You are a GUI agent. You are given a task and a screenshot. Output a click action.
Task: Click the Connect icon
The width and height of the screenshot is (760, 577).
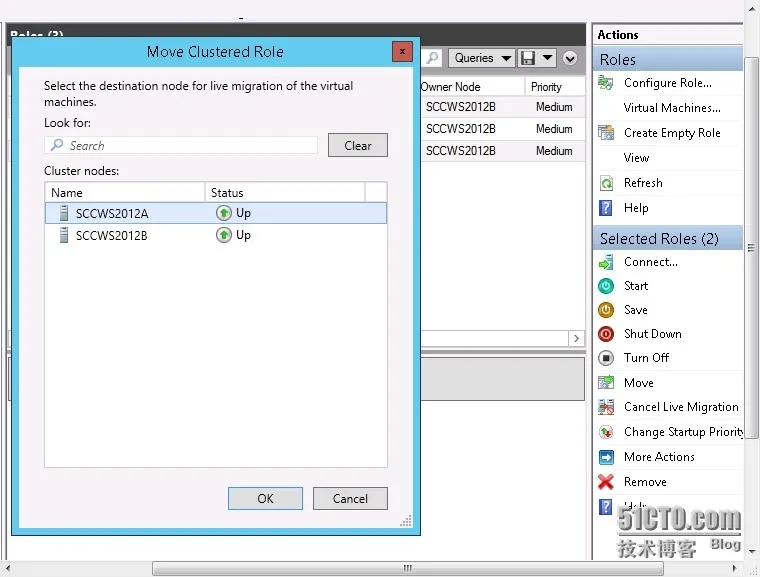605,262
